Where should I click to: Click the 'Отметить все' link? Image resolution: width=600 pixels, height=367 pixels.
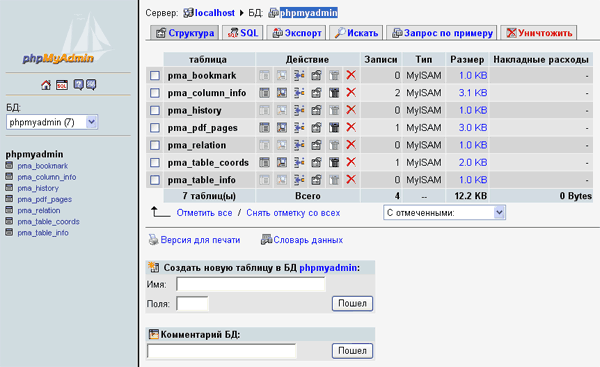pos(204,213)
